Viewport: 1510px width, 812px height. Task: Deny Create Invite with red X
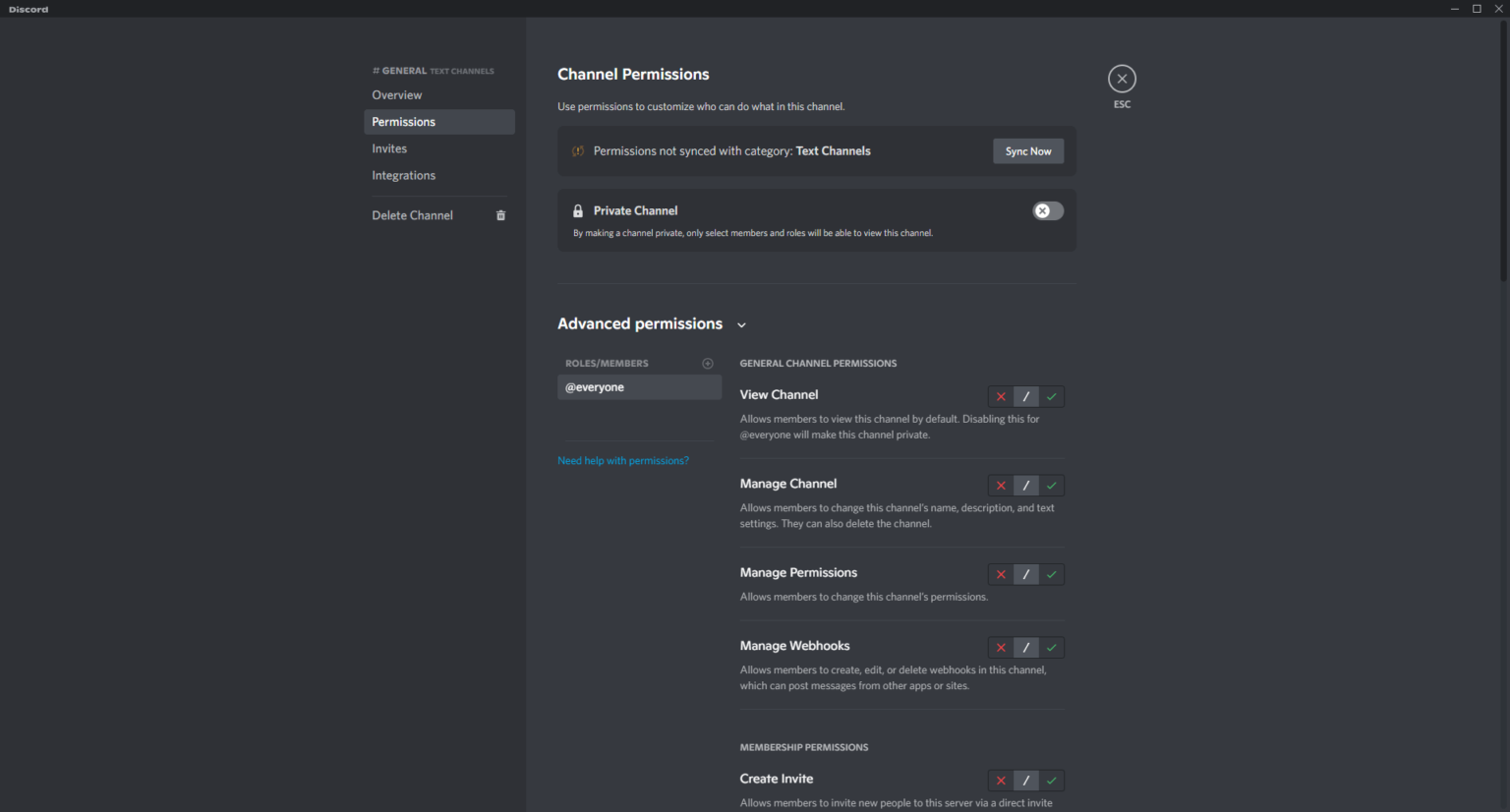(1001, 781)
